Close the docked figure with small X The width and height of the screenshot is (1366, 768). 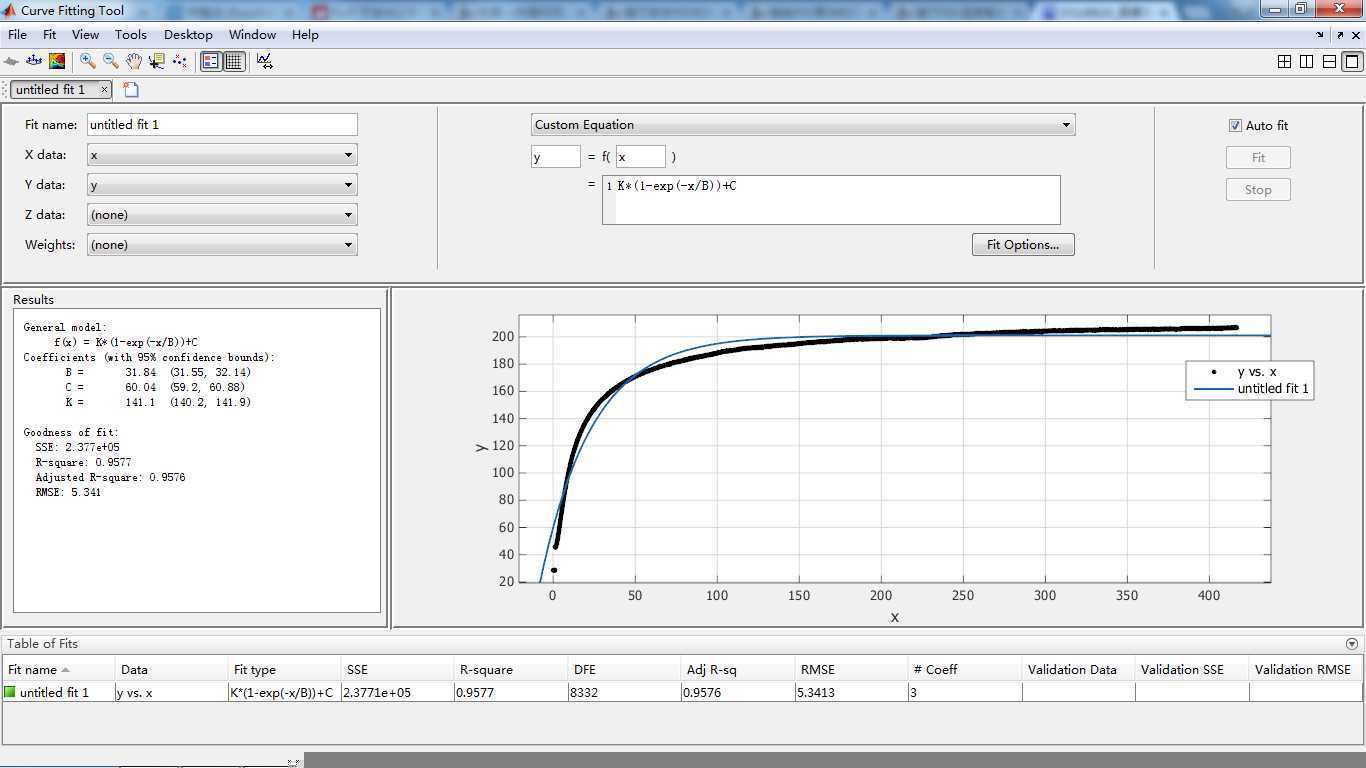pyautogui.click(x=1356, y=35)
